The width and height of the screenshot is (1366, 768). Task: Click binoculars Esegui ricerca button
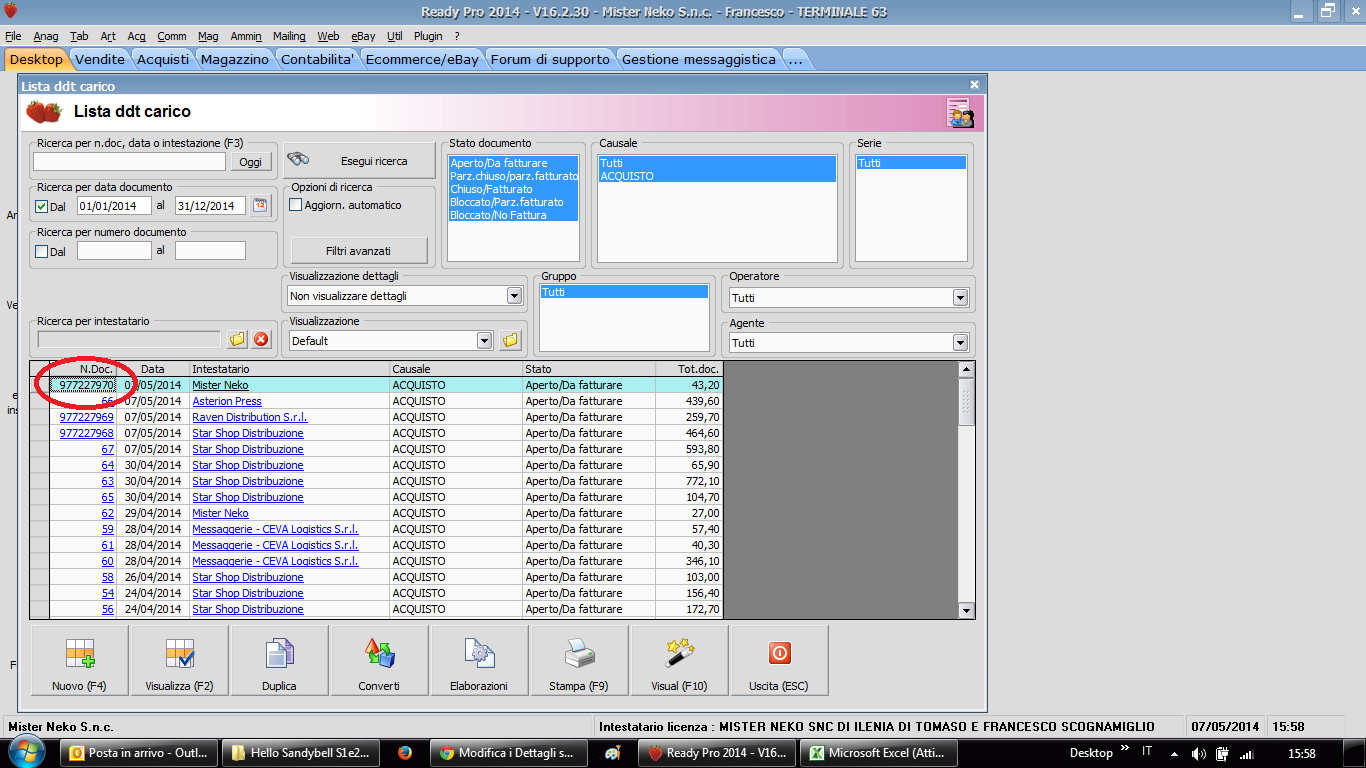(x=360, y=161)
